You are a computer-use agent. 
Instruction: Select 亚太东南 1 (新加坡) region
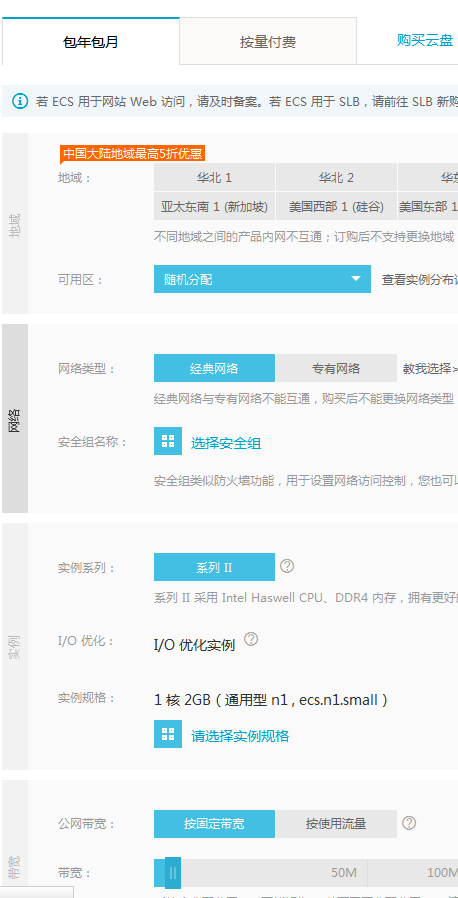(214, 206)
